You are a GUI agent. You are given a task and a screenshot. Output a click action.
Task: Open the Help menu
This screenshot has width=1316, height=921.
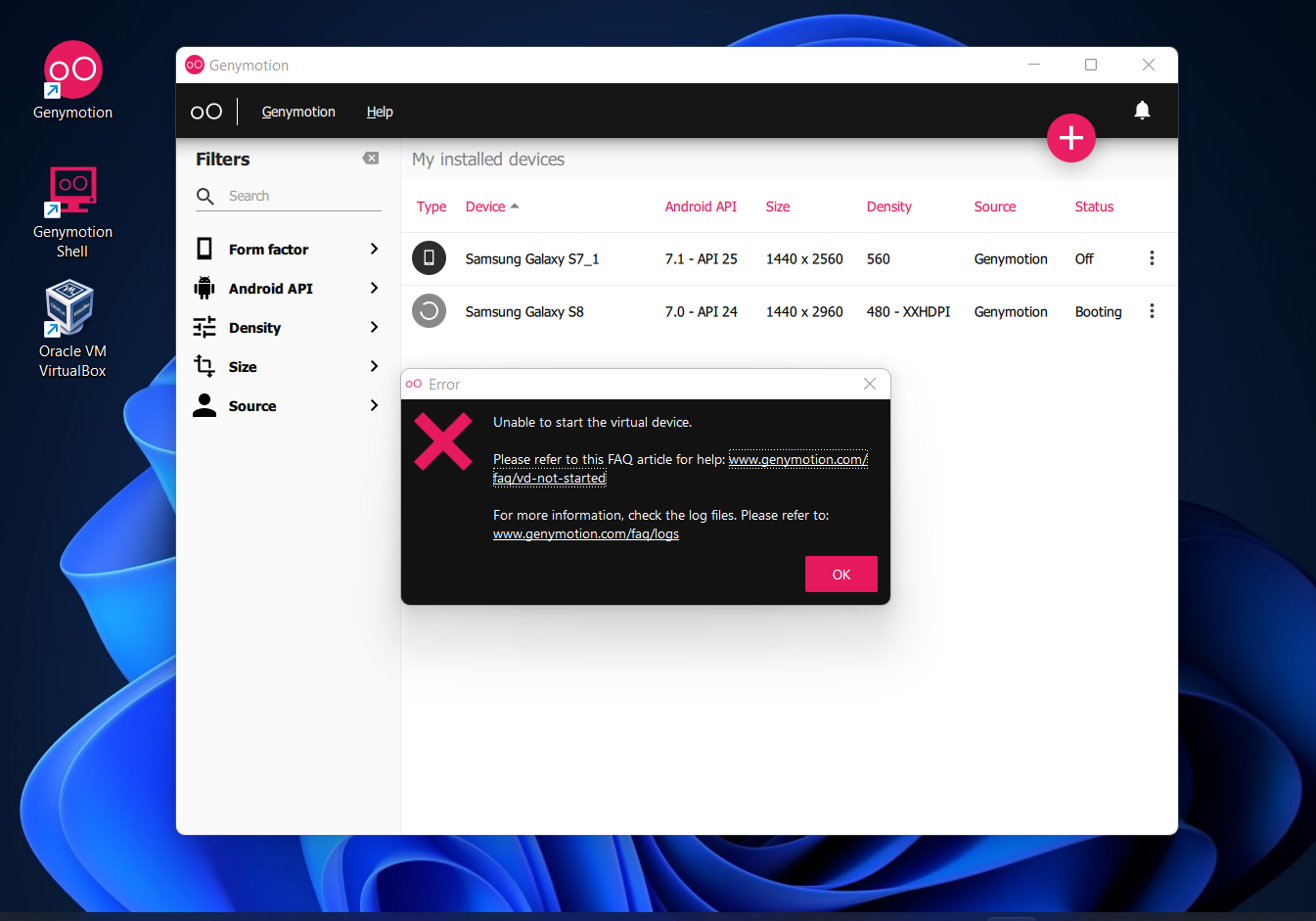click(x=380, y=112)
